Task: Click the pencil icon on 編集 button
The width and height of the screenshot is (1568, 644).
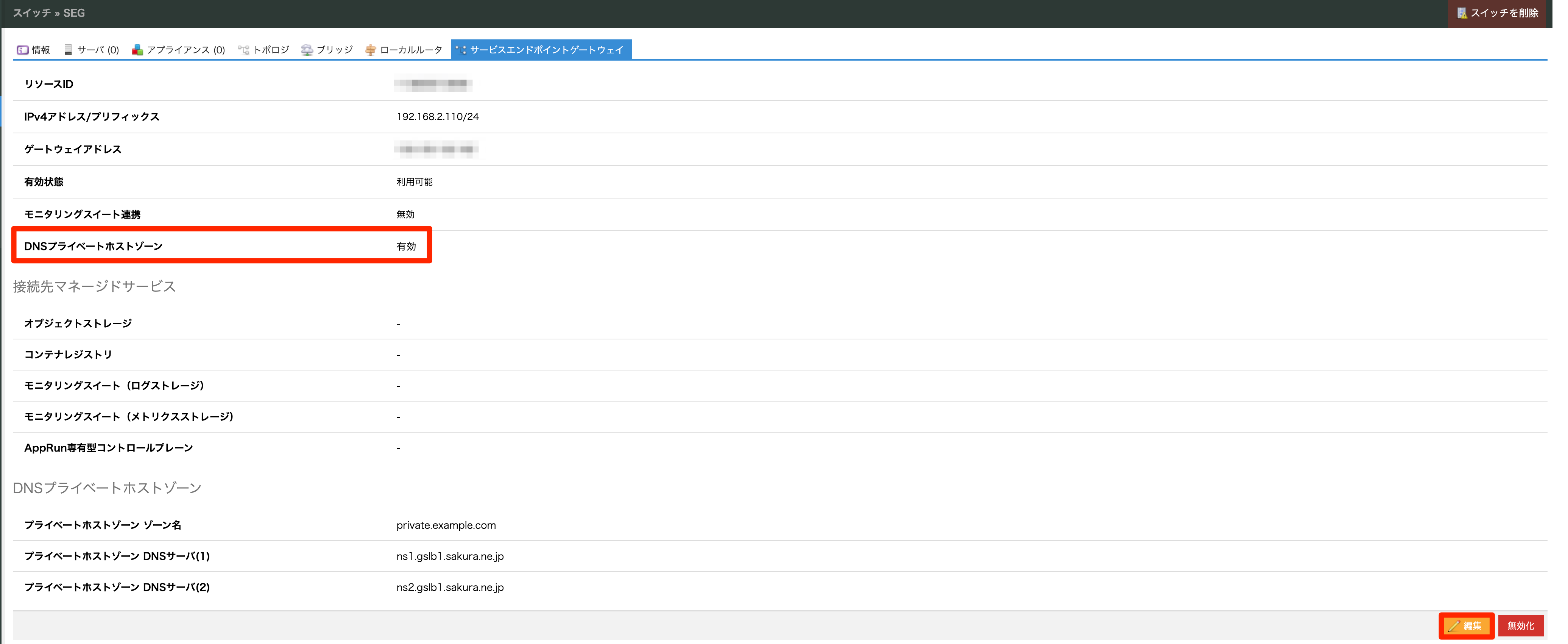Action: click(x=1454, y=626)
